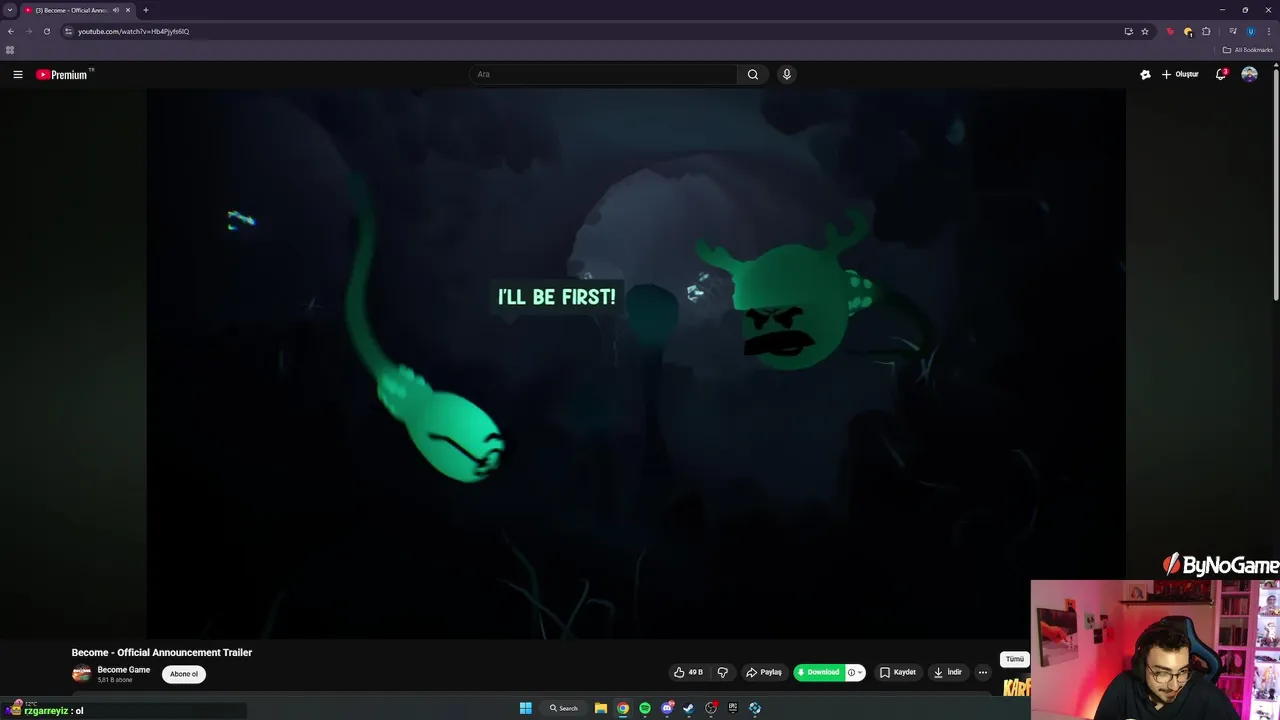
Task: Expand the Download options arrow
Action: tap(859, 672)
